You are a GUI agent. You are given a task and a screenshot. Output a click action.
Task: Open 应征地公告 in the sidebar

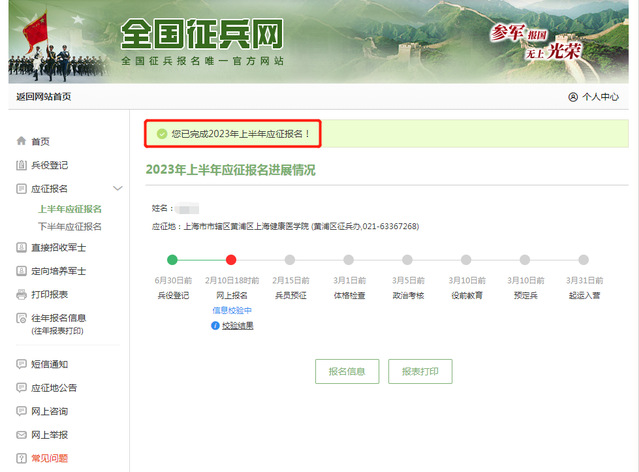click(54, 388)
